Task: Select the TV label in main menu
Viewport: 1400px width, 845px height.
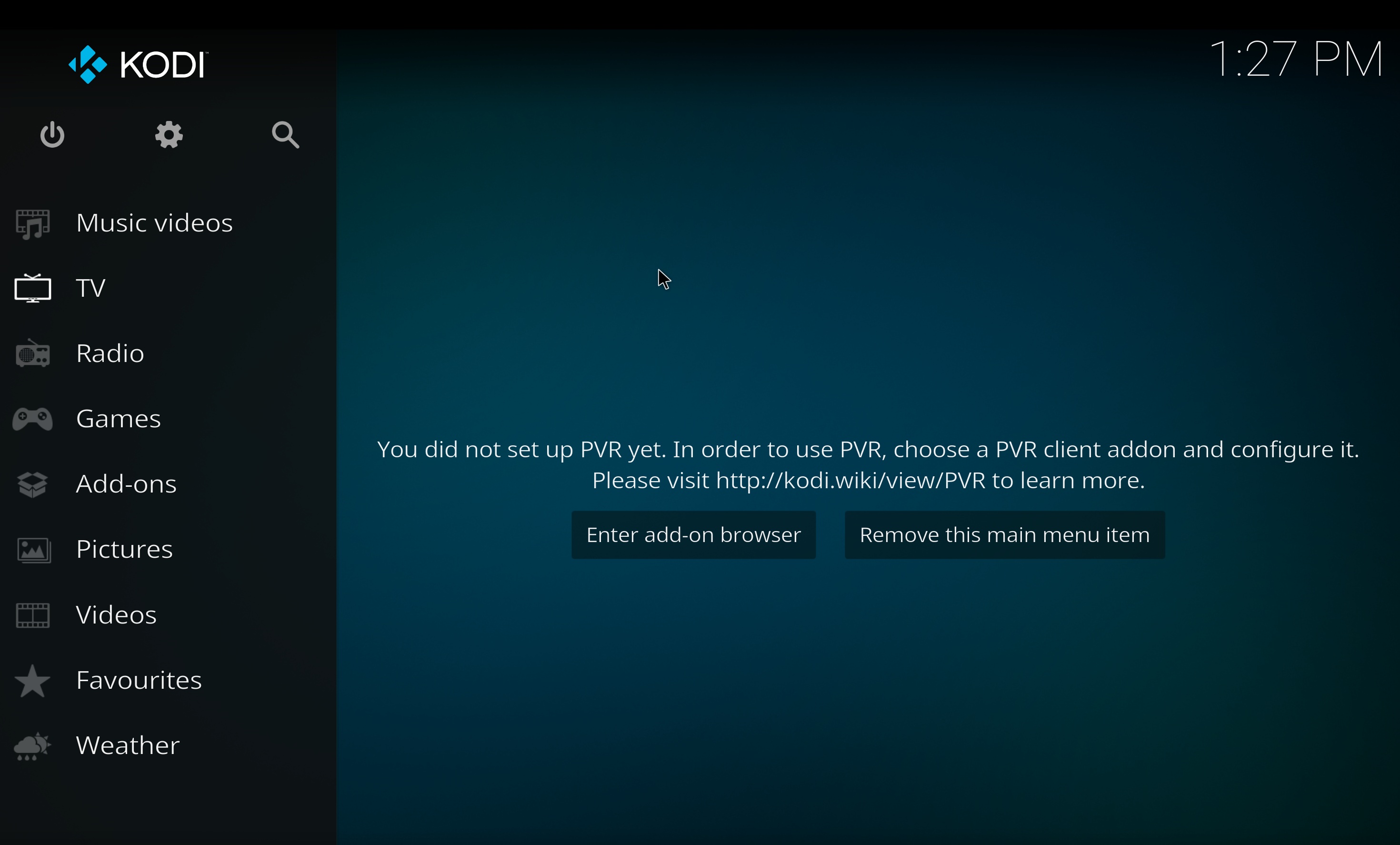Action: (x=91, y=288)
